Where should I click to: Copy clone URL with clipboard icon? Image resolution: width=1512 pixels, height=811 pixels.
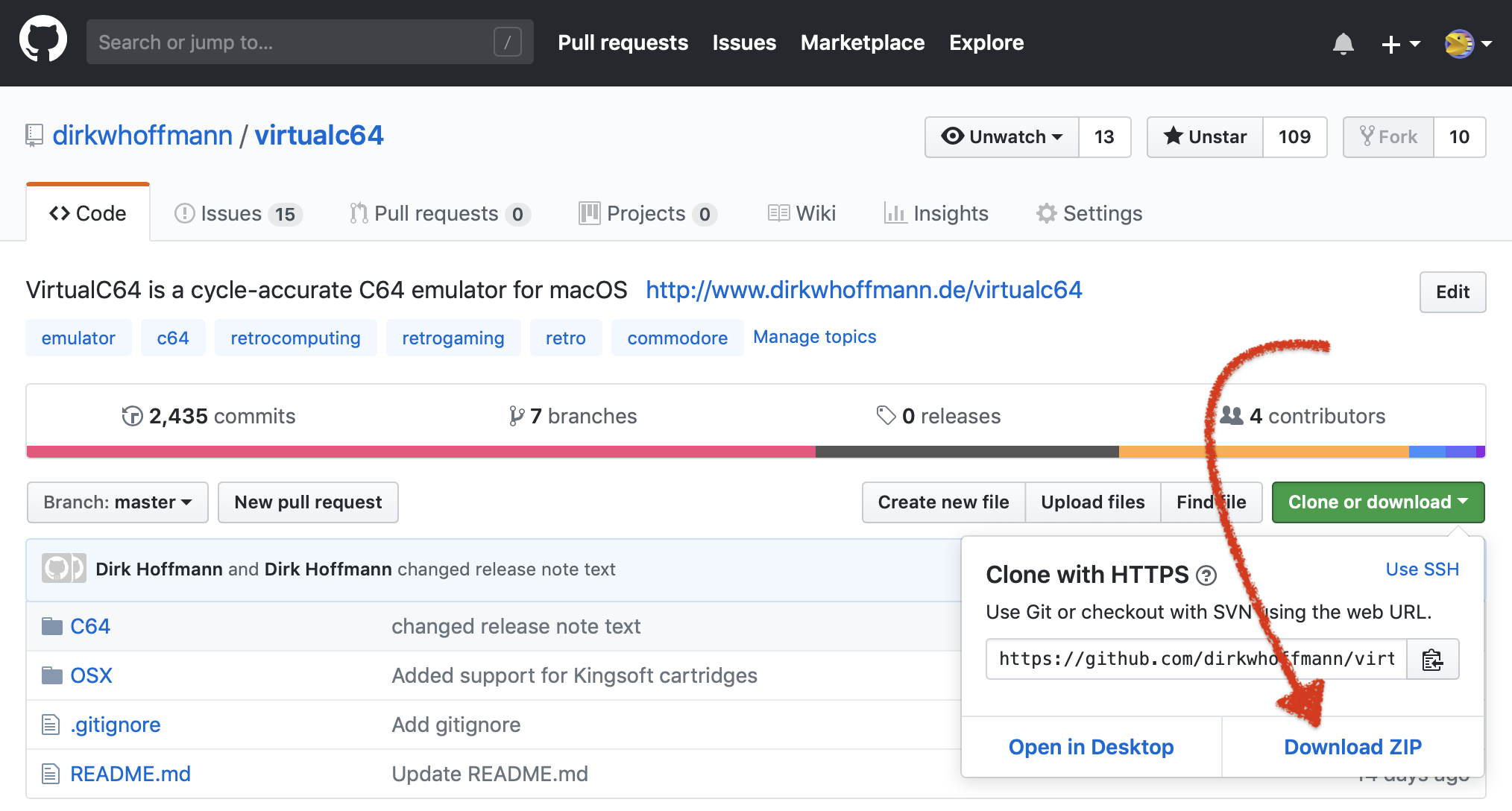(1432, 659)
